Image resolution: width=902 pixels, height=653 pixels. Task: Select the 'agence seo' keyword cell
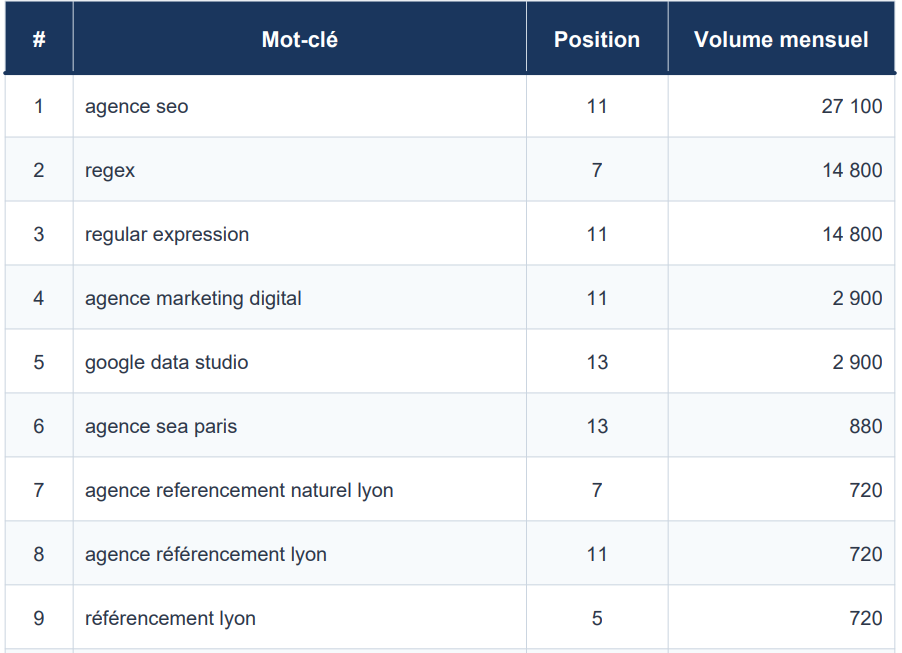tap(137, 106)
